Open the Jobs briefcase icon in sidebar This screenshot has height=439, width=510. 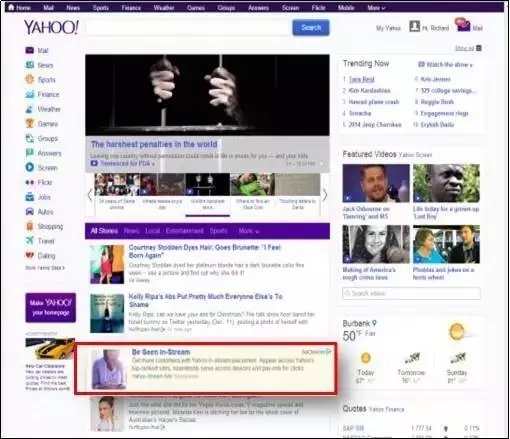(x=30, y=197)
